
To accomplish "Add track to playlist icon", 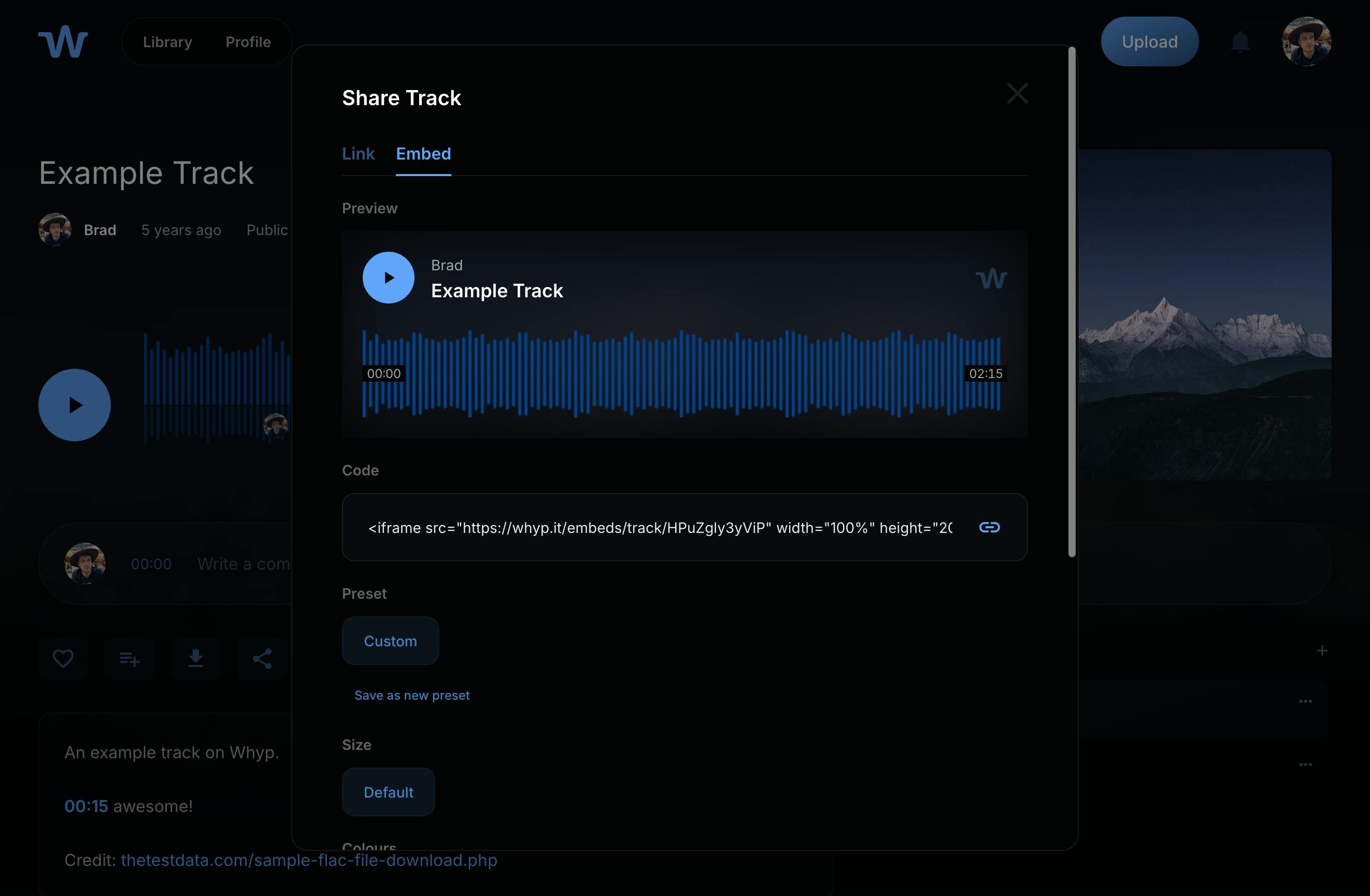I will (130, 658).
